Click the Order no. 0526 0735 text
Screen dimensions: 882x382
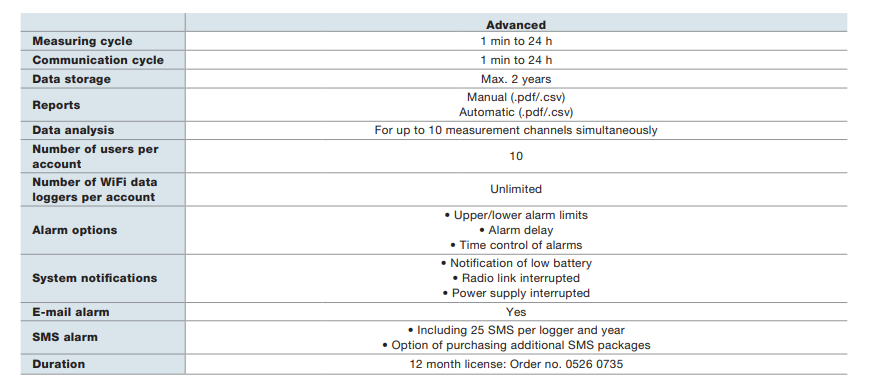click(566, 364)
